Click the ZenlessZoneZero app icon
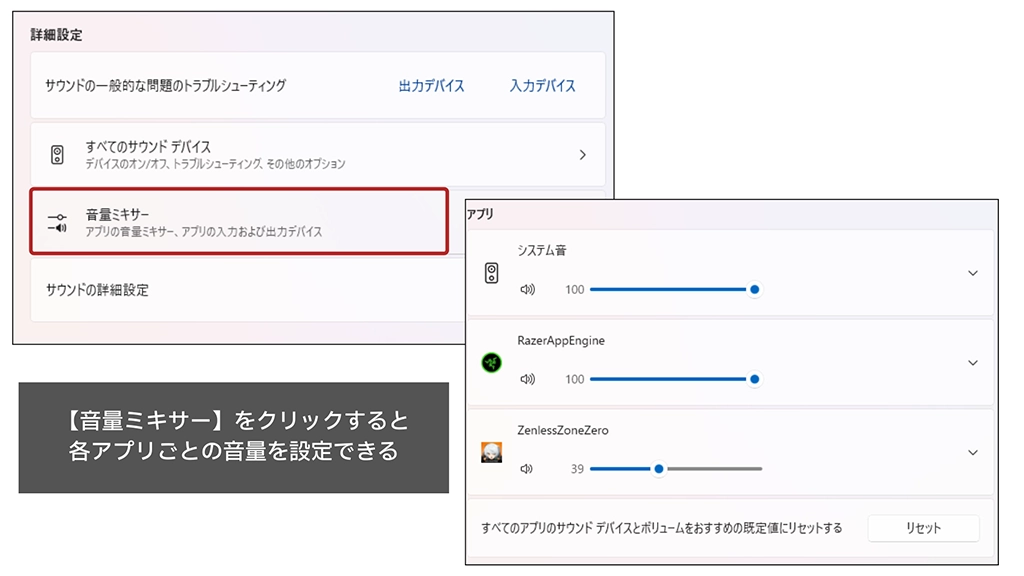 pyautogui.click(x=491, y=452)
